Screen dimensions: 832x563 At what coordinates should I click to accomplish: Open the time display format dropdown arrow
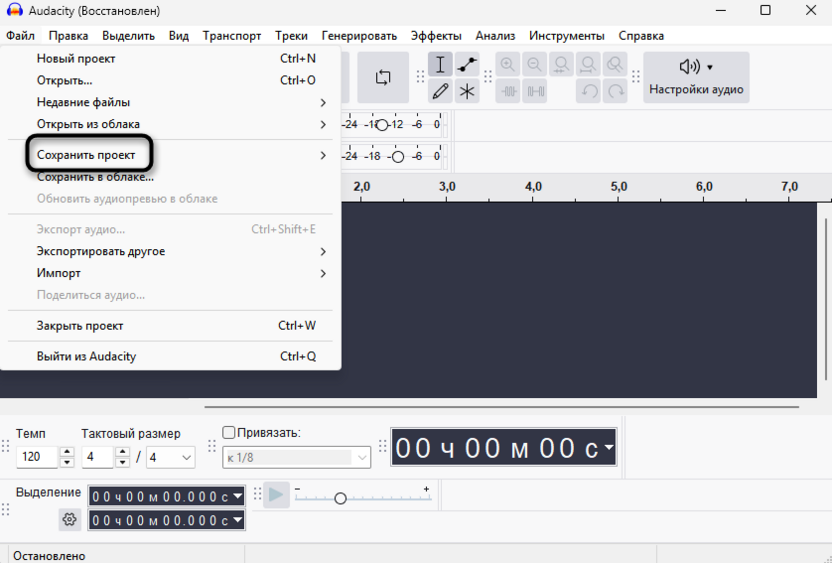tap(609, 447)
